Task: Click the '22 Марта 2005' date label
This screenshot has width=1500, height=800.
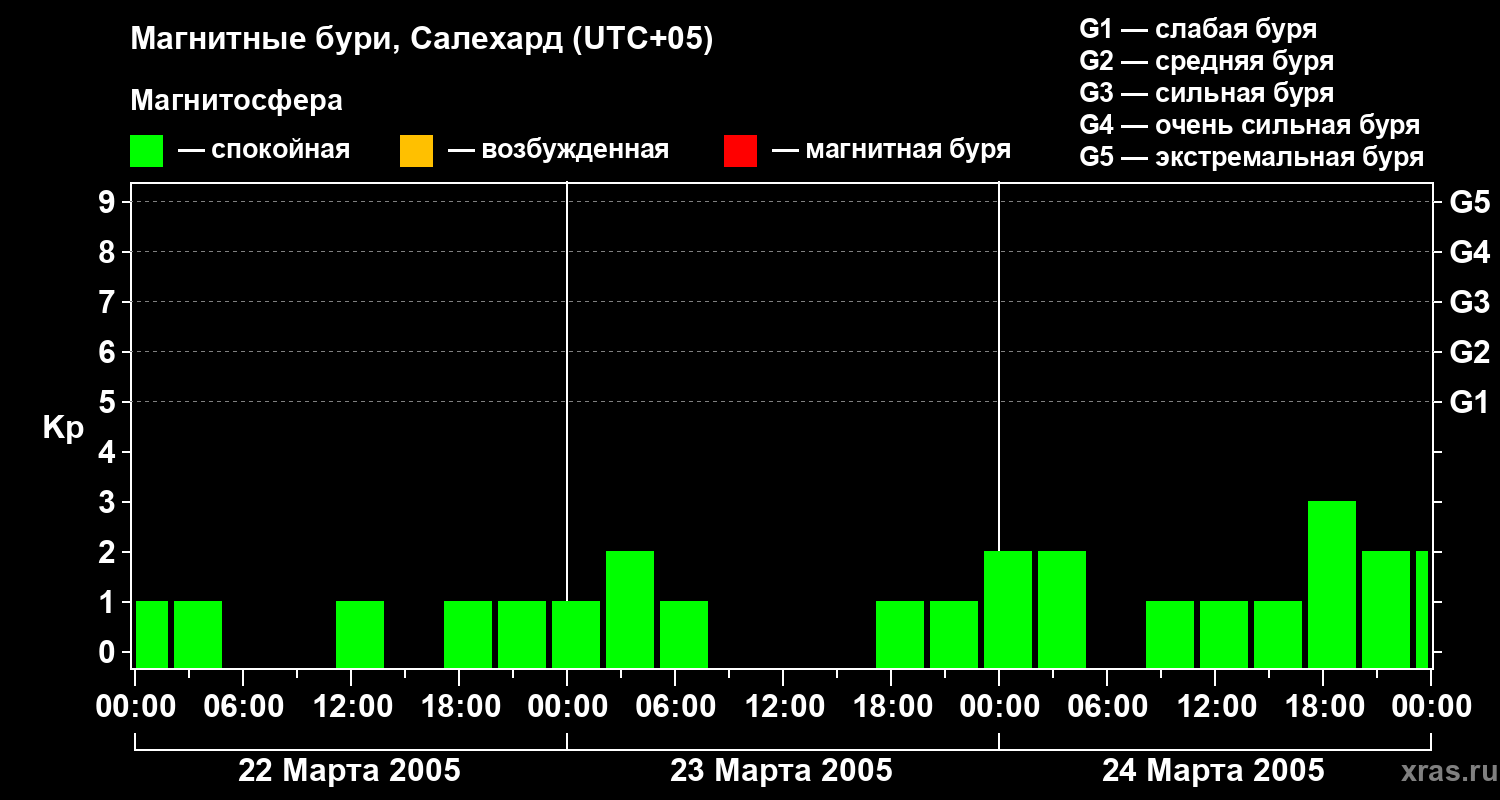Action: click(349, 770)
